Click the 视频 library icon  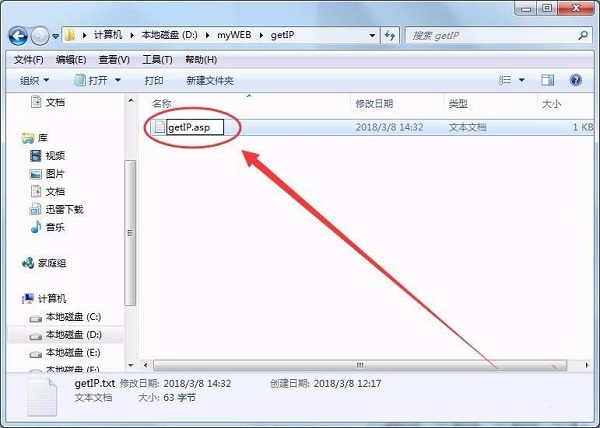(x=36, y=156)
